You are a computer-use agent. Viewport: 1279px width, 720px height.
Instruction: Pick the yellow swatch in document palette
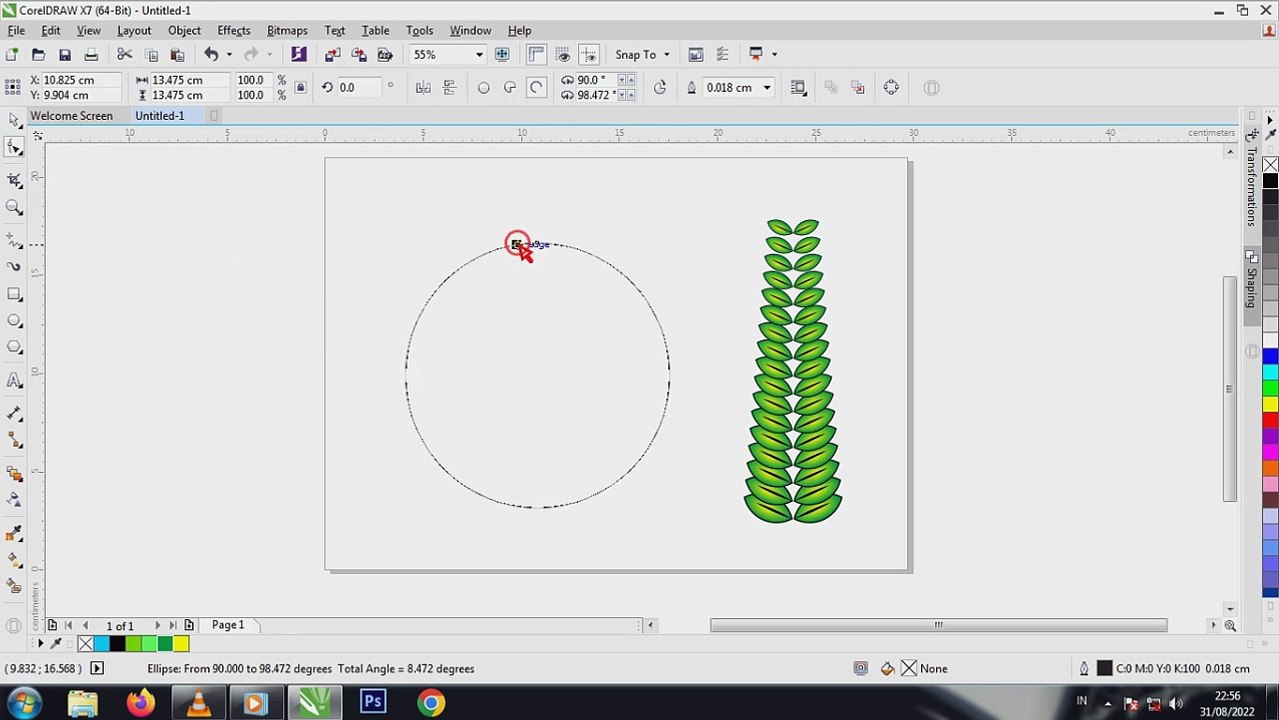(x=181, y=644)
